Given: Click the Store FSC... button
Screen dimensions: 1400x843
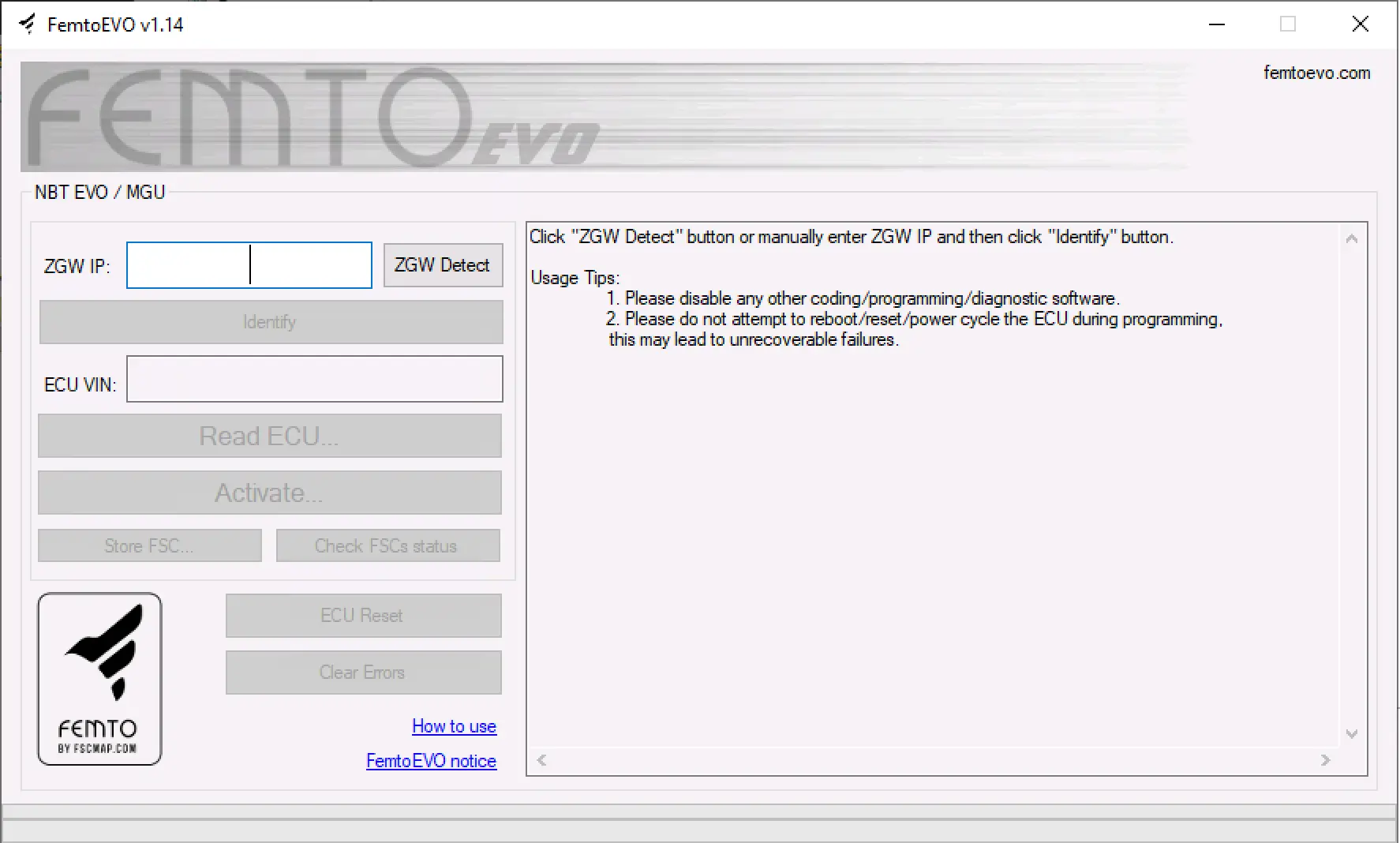Looking at the screenshot, I should point(150,545).
